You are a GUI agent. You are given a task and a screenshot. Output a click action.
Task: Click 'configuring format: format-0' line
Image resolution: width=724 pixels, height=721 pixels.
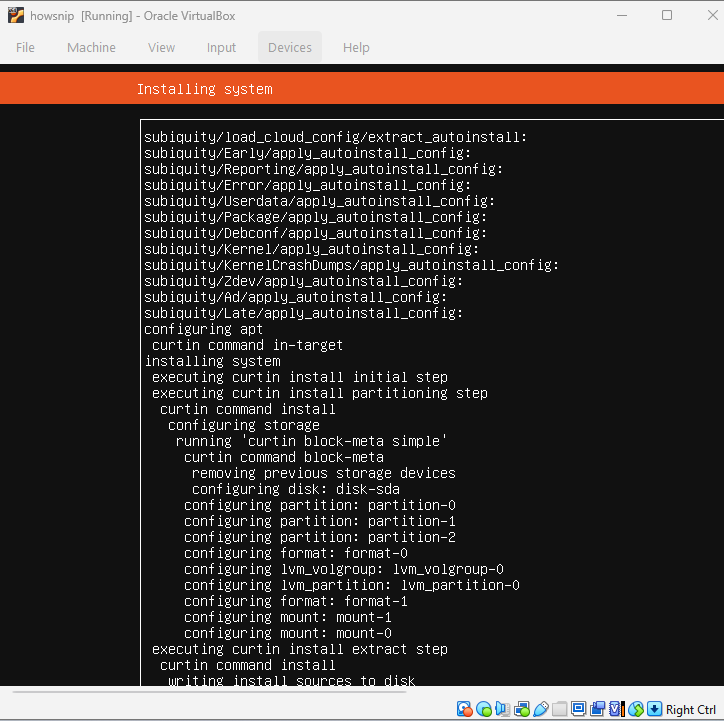[296, 553]
